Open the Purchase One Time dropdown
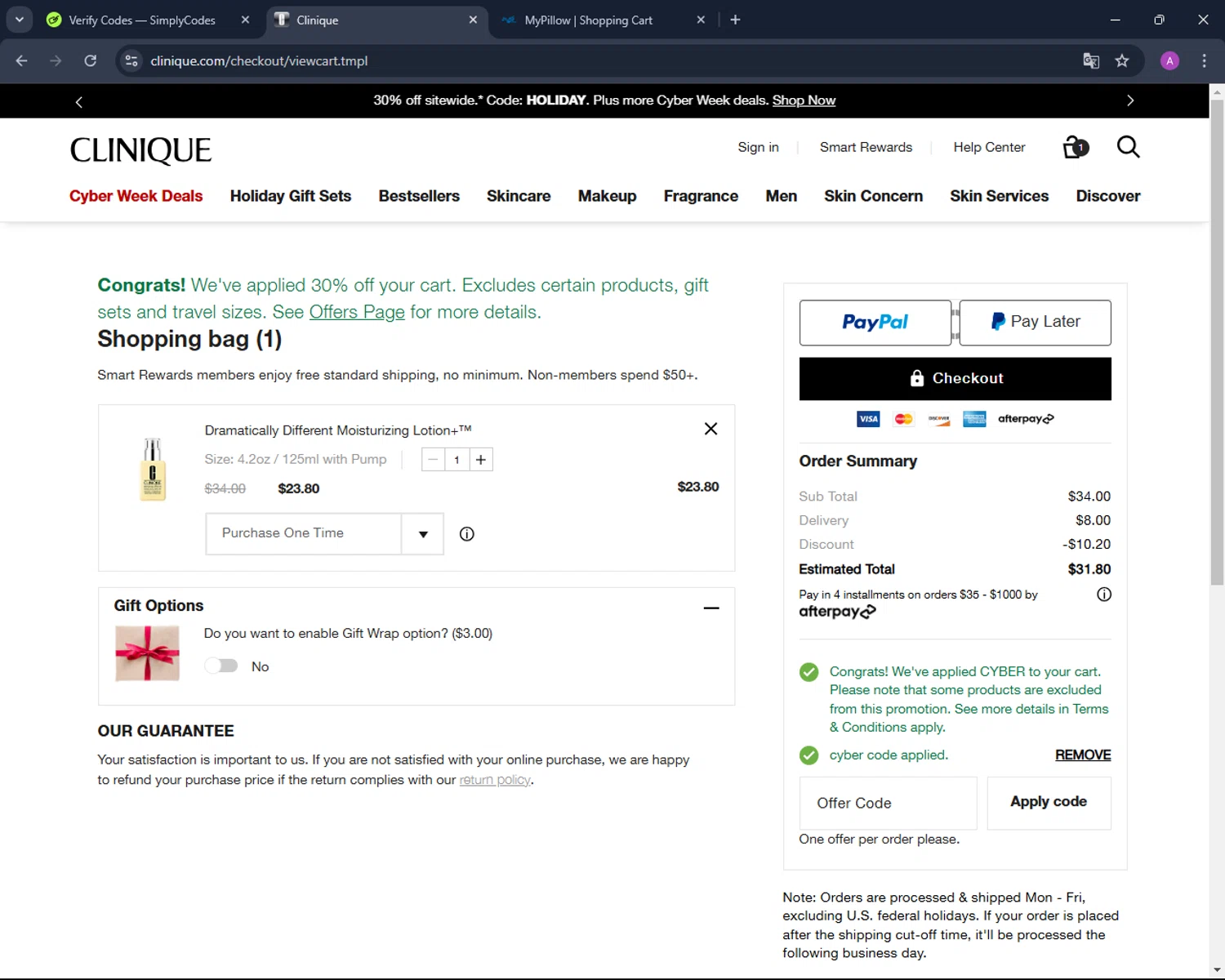This screenshot has height=980, width=1225. (x=324, y=533)
